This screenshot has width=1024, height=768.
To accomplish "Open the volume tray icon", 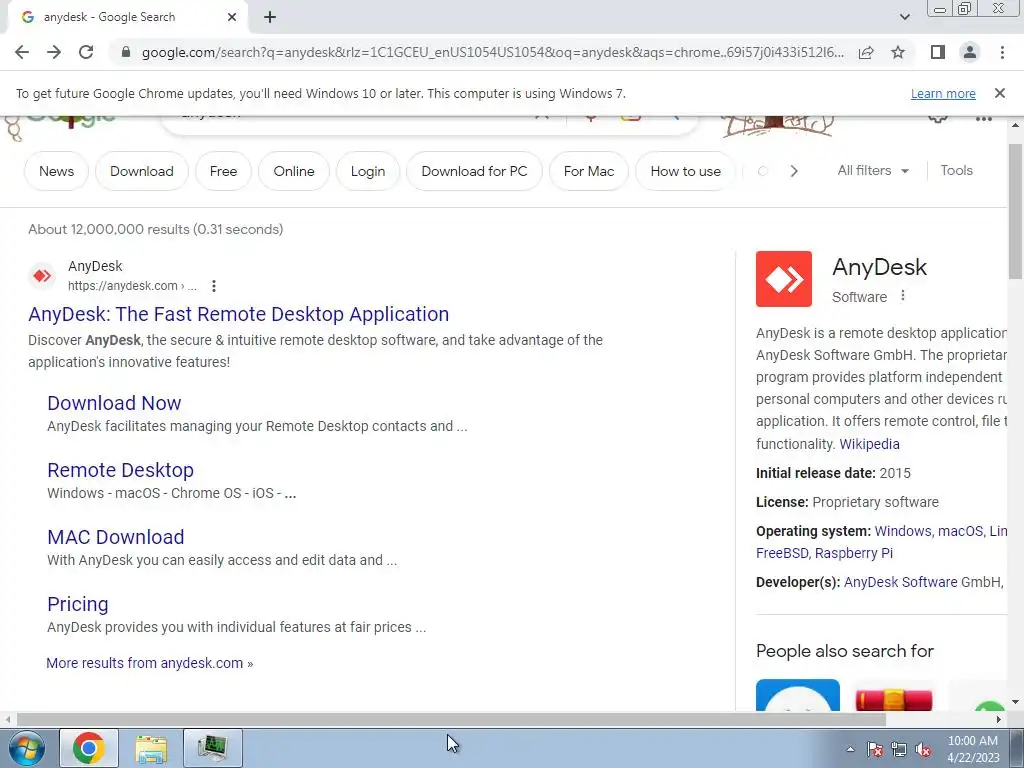I will click(x=923, y=749).
